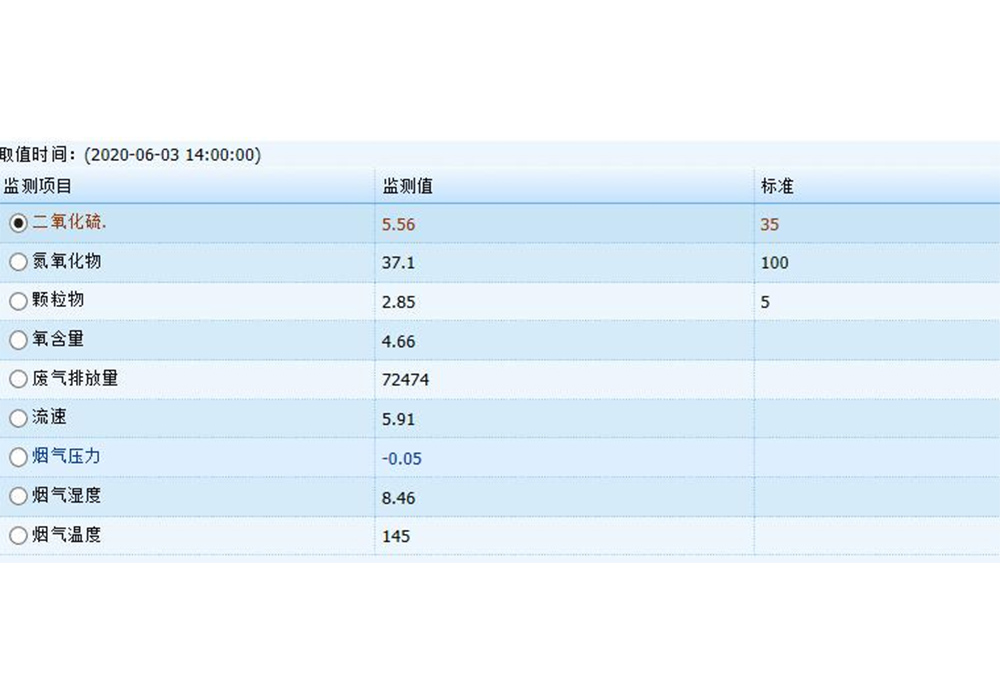Click the 5.56 monitoring value cell

[398, 225]
